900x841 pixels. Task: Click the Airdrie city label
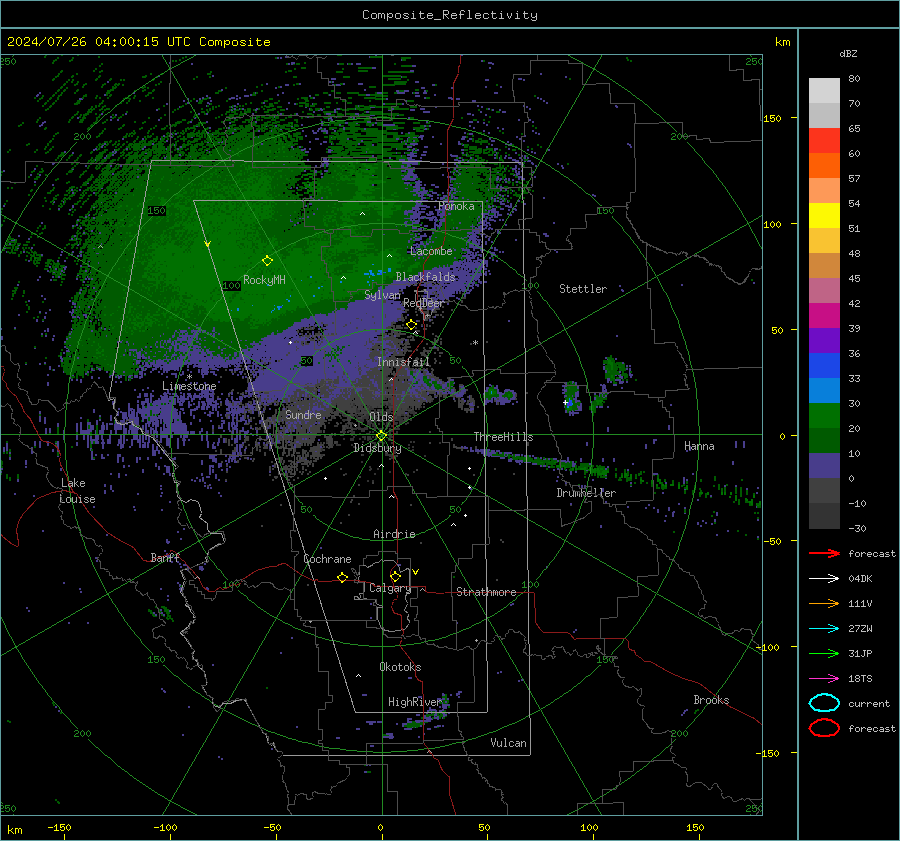(394, 534)
